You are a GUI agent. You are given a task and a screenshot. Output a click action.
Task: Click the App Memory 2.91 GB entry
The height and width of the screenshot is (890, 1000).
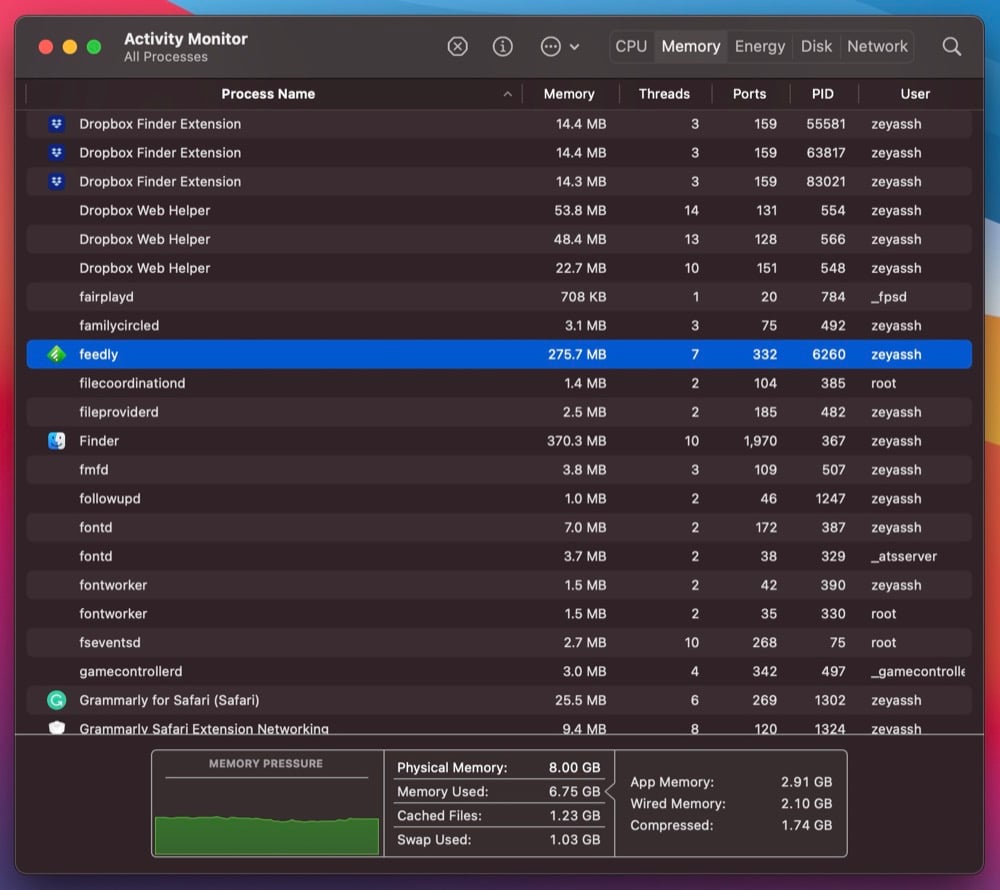(731, 782)
